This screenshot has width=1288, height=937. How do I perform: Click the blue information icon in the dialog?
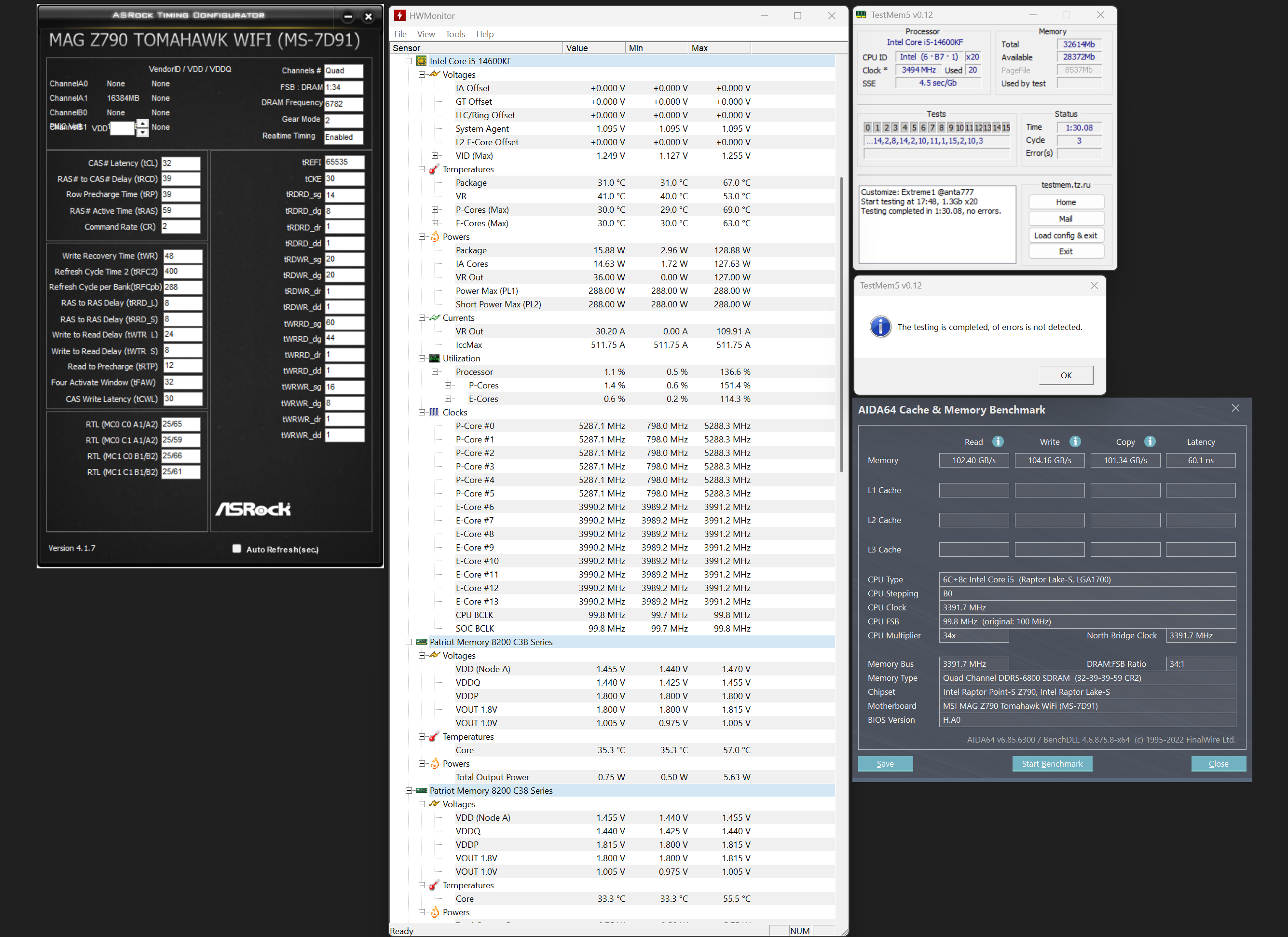880,327
